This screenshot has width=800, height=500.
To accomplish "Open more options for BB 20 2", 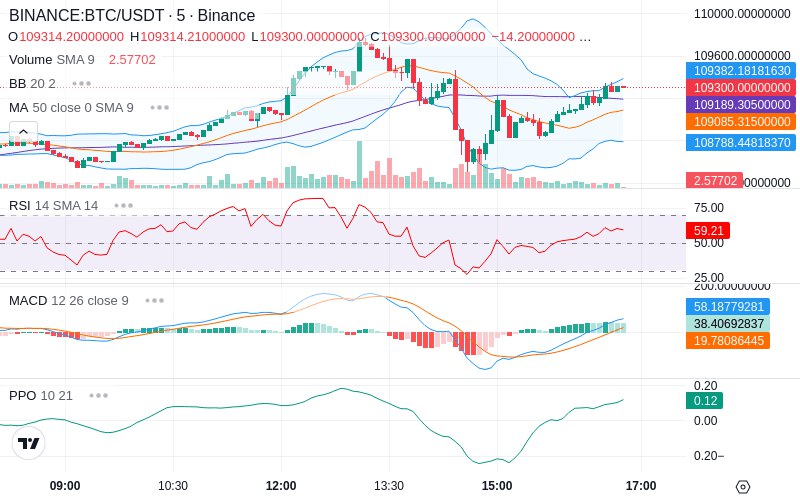I will [82, 83].
